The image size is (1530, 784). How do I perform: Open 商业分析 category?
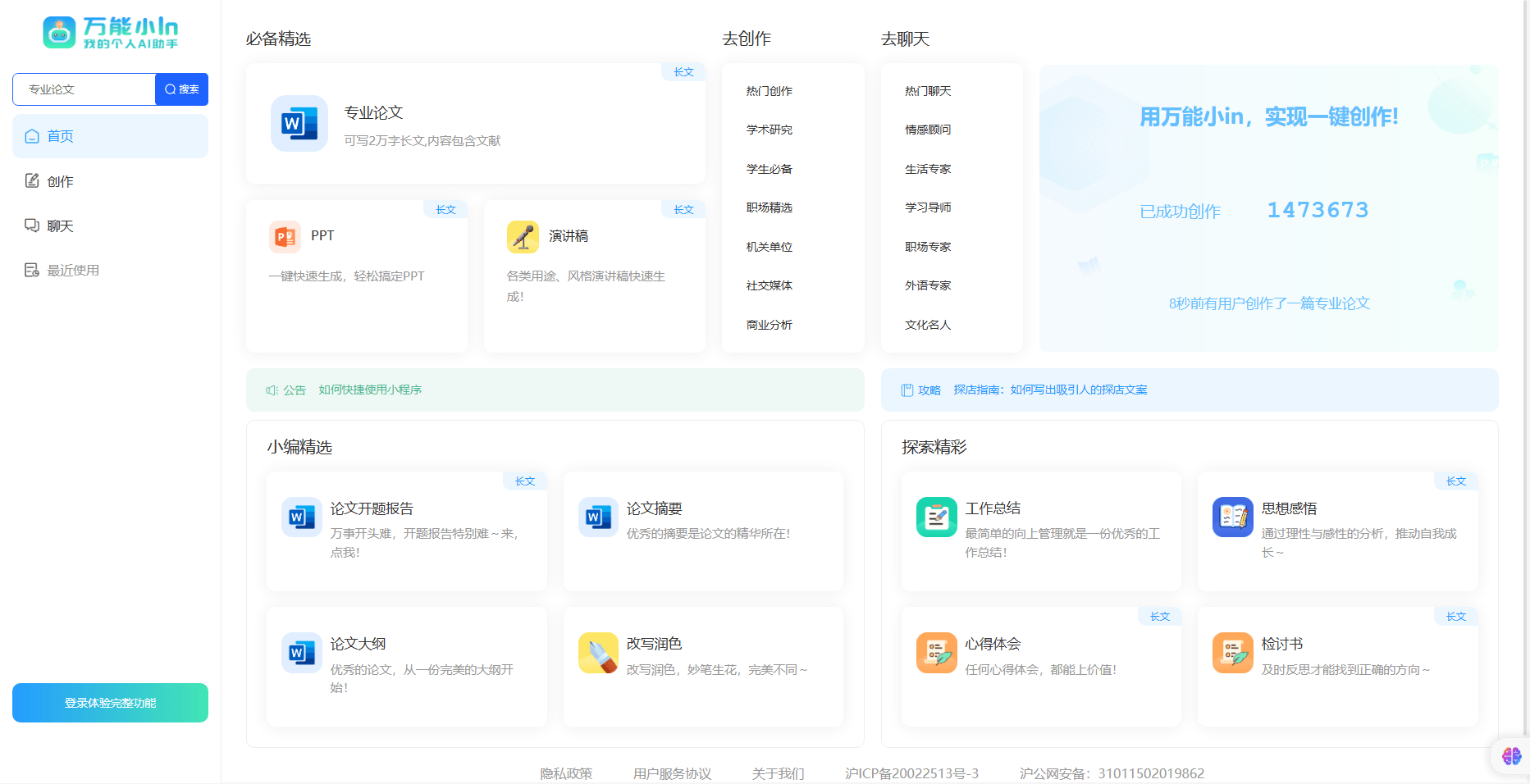(x=768, y=325)
